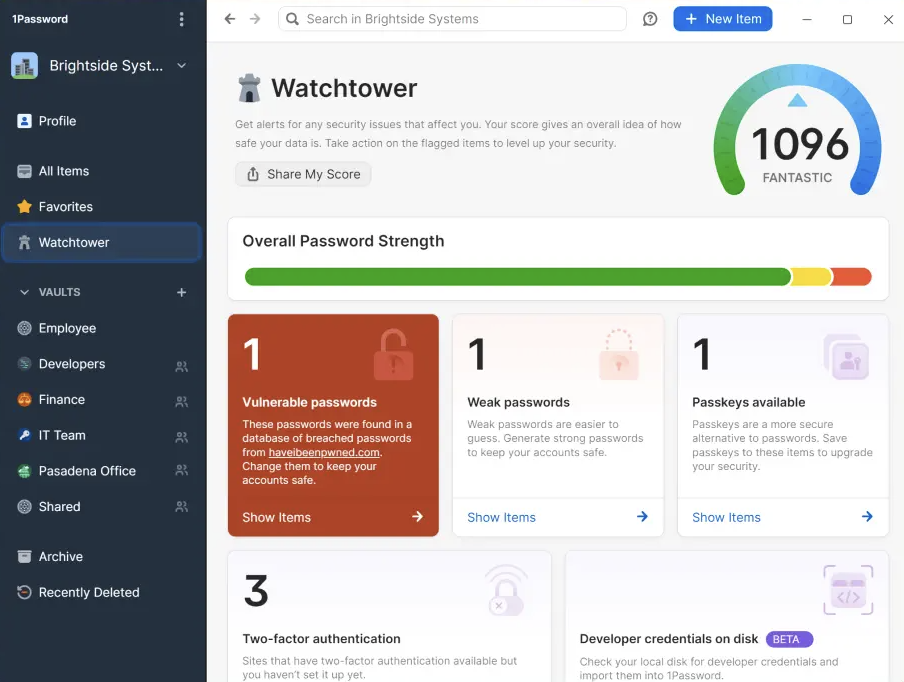The image size is (904, 682).
Task: Click the search magnifier icon
Action: pos(292,19)
